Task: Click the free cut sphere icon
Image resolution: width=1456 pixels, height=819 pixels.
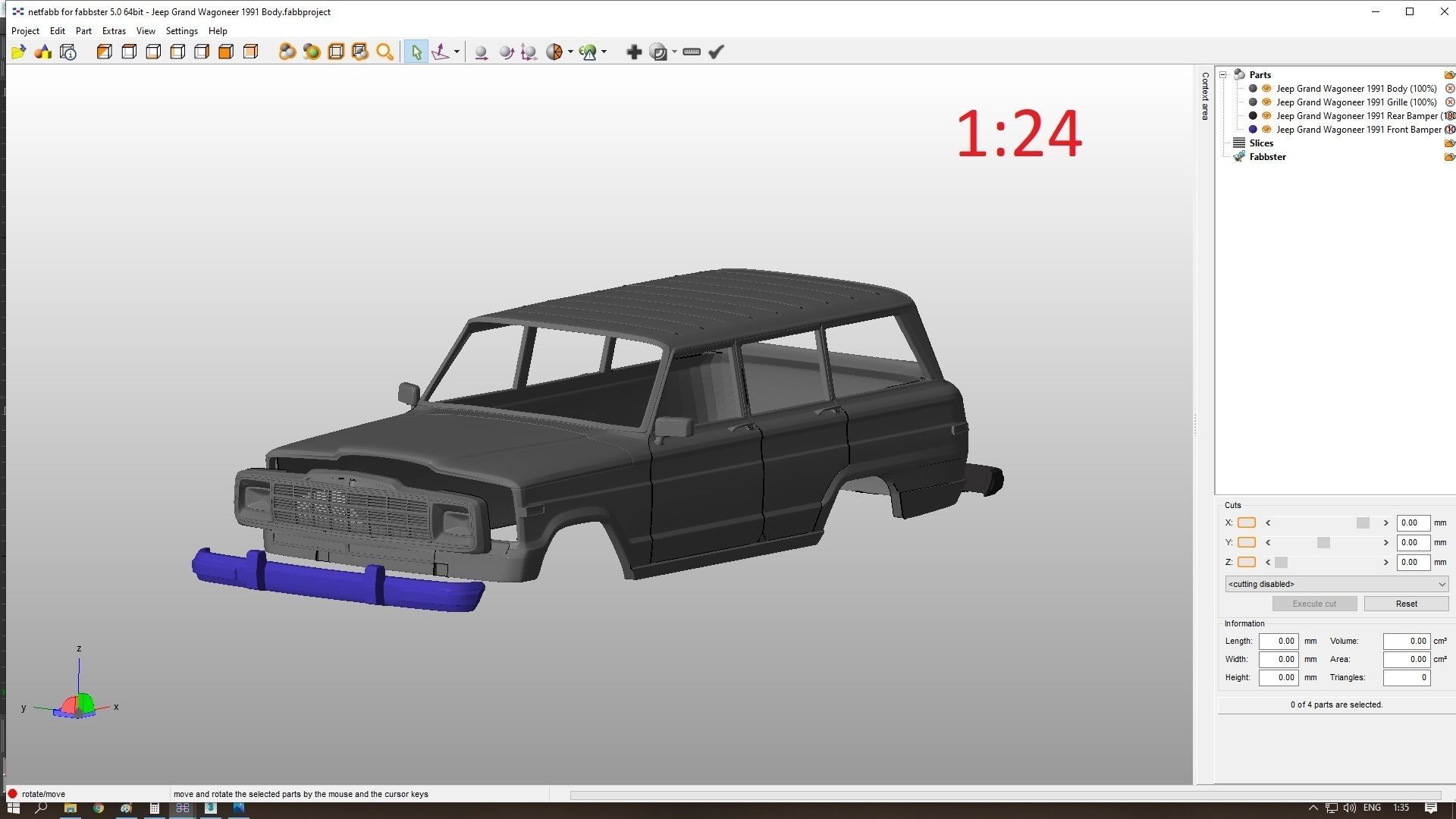Action: [554, 52]
